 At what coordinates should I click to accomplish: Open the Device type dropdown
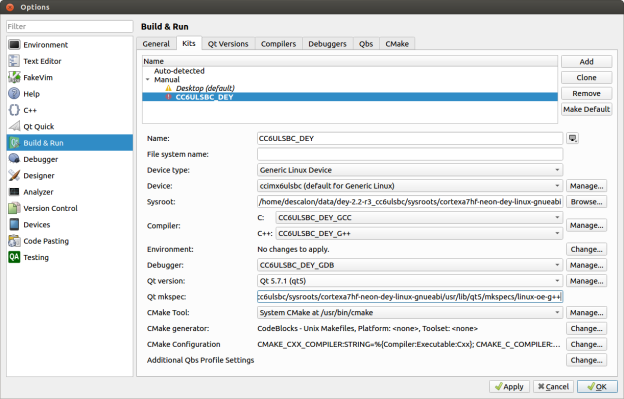click(x=410, y=170)
